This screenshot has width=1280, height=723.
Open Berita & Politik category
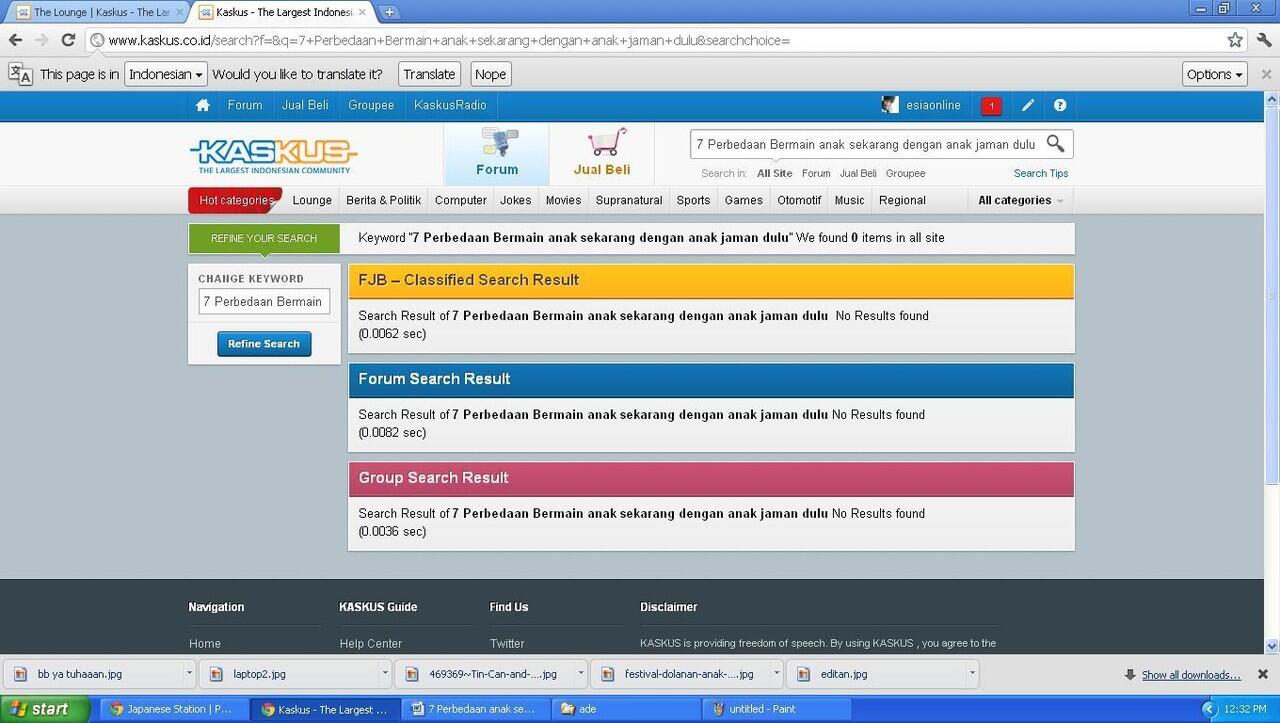tap(383, 200)
